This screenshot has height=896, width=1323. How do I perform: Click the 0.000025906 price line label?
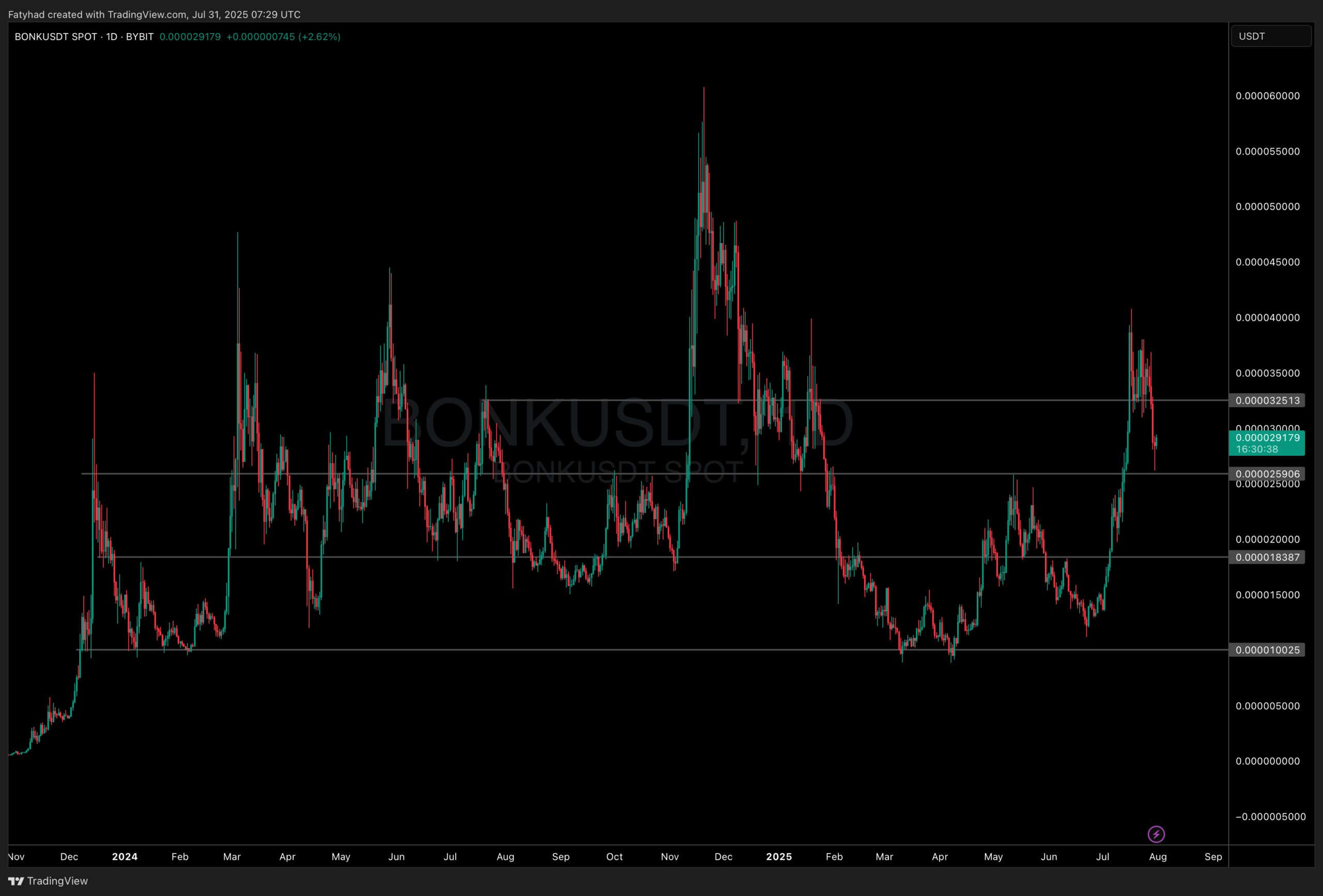click(x=1267, y=474)
